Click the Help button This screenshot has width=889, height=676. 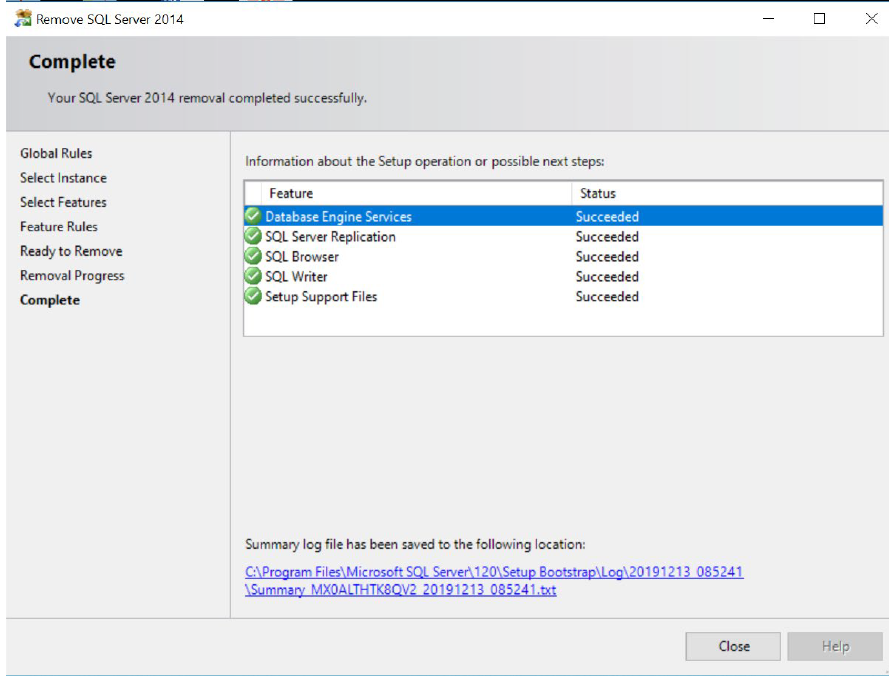[x=835, y=647]
